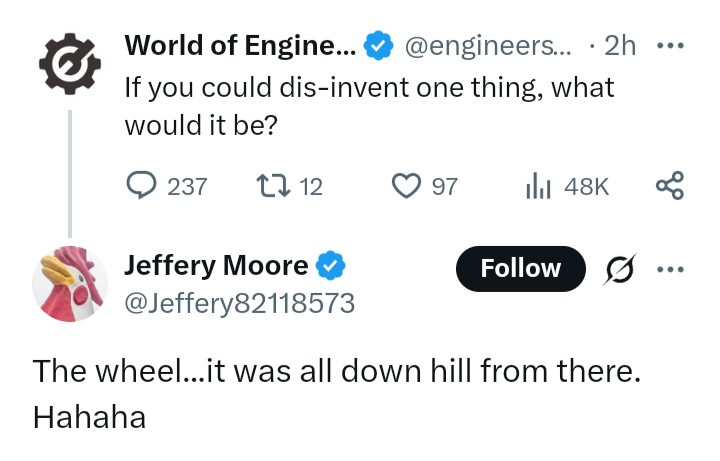Follow Jeffery Moore
The image size is (720, 461).
(x=521, y=269)
